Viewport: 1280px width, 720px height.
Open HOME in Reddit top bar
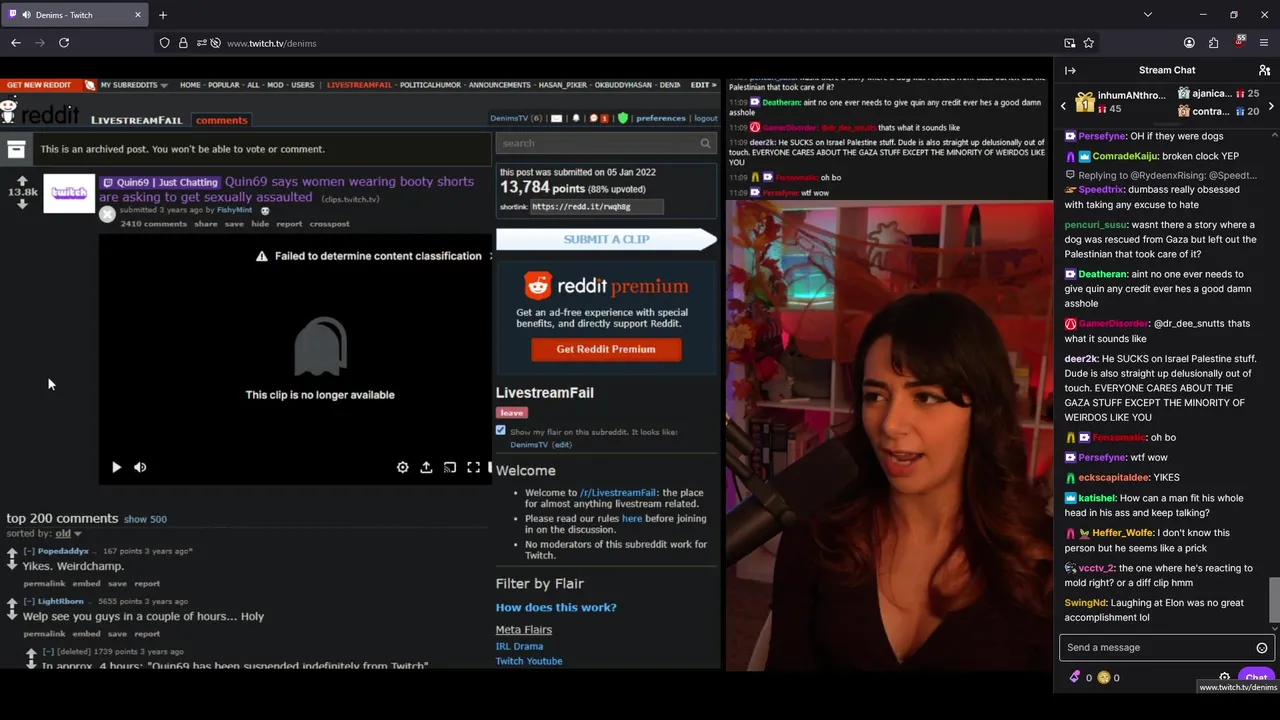pyautogui.click(x=190, y=85)
